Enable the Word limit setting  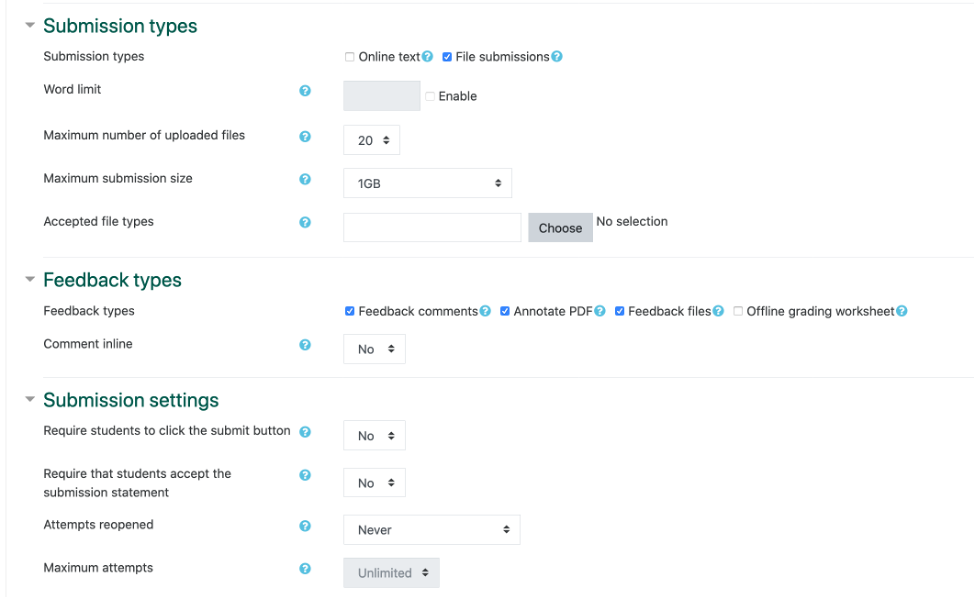coord(430,96)
